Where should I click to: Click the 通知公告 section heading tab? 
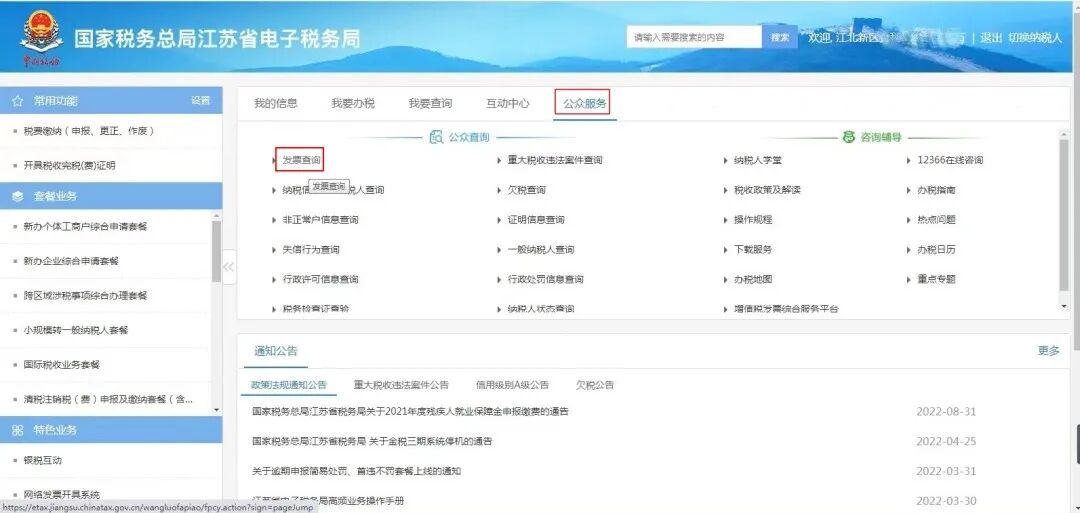click(x=276, y=350)
